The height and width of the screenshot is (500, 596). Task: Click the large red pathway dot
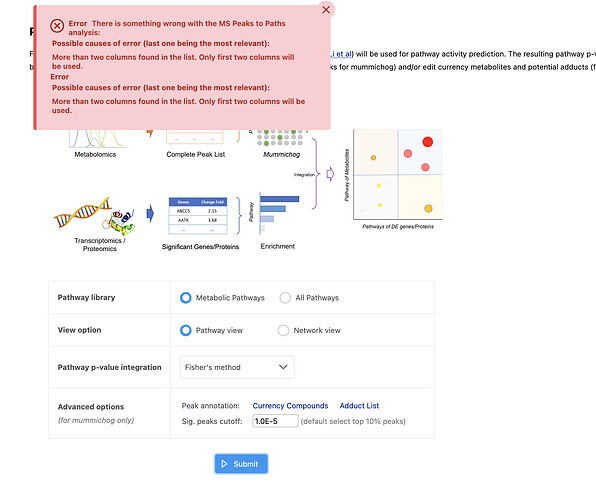click(428, 142)
